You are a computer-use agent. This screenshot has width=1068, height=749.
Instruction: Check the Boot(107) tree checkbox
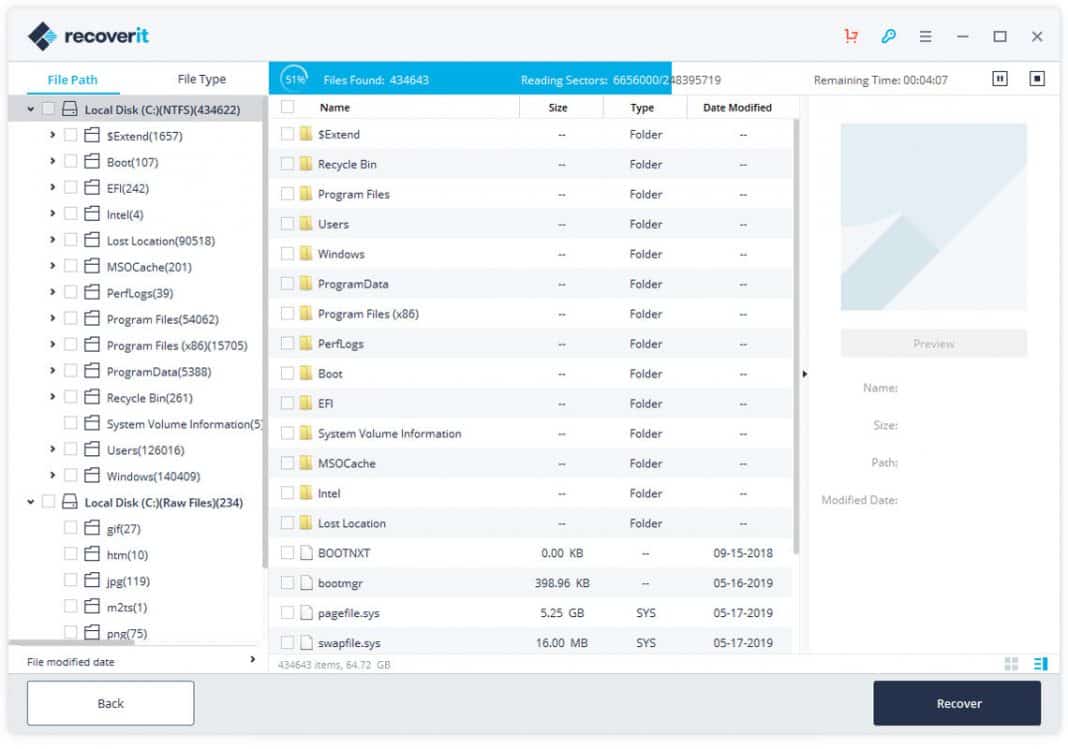click(x=70, y=161)
